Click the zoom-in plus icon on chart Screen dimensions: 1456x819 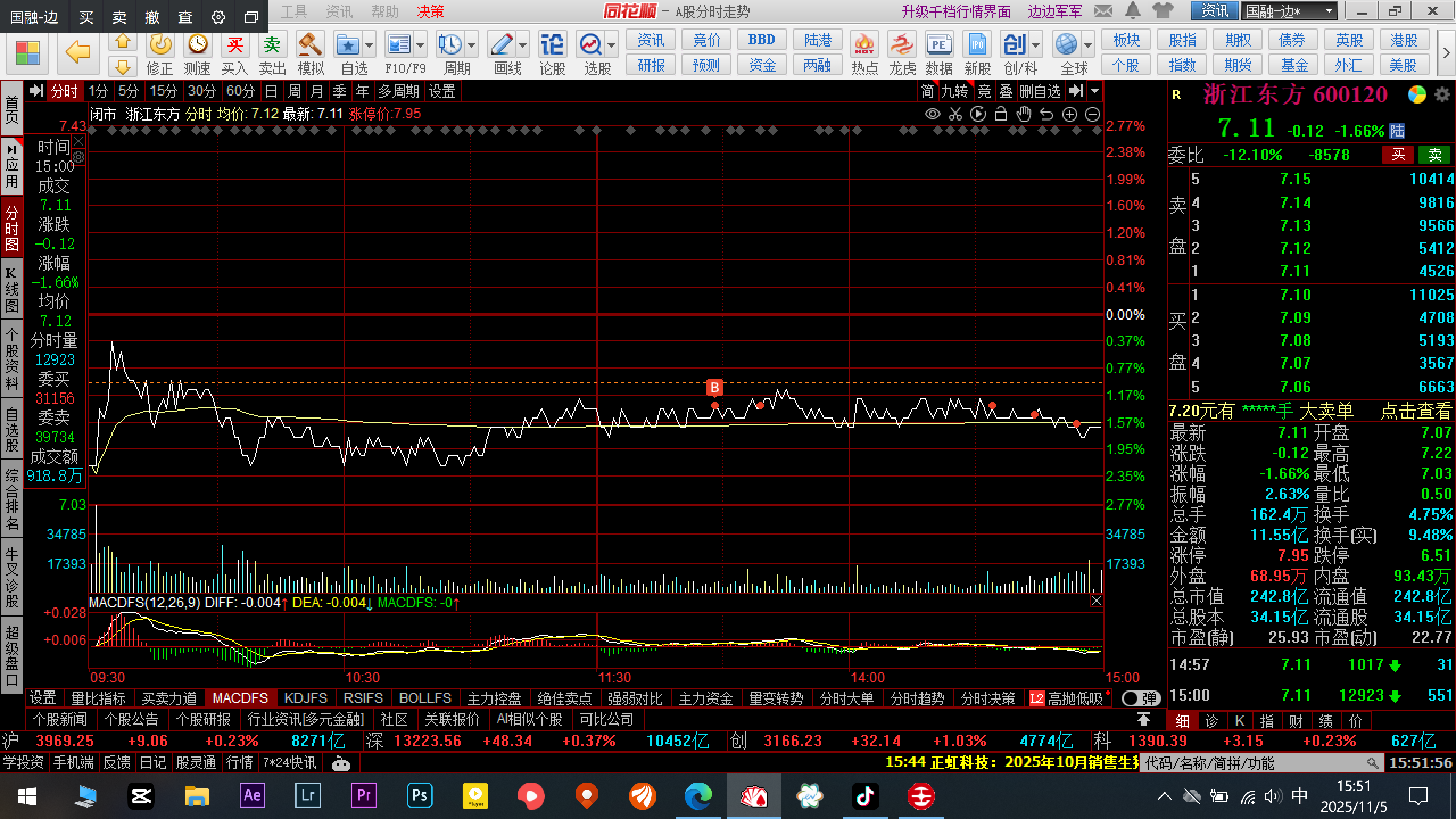[1069, 115]
